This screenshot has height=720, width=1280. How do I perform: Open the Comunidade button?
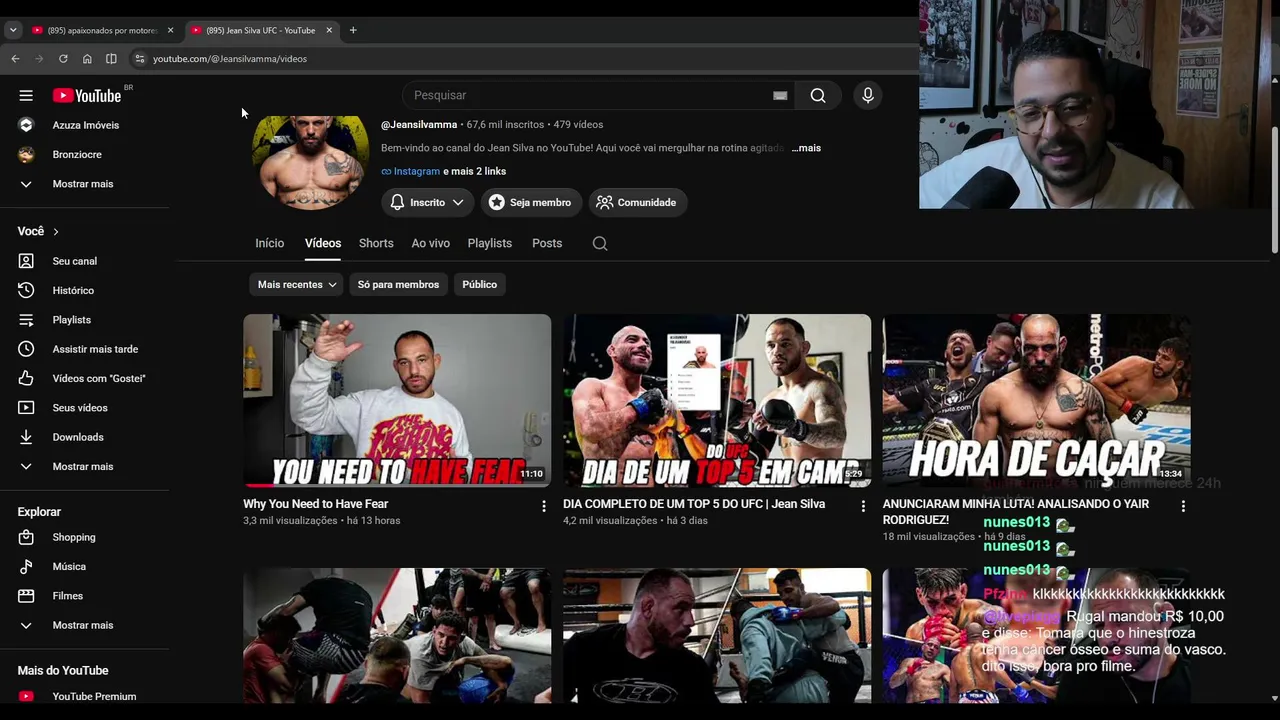(x=637, y=202)
